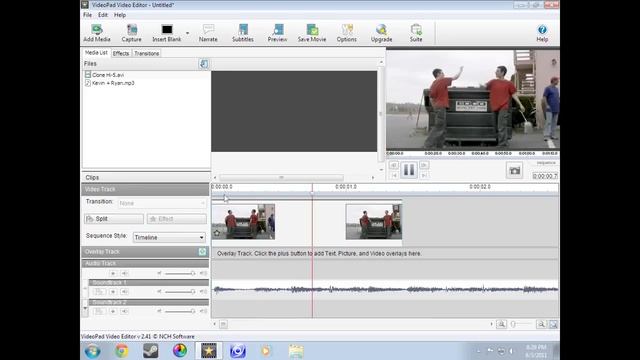Screen dimensions: 640x360
Task: Click the Overlay Track plus button
Action: (202, 251)
